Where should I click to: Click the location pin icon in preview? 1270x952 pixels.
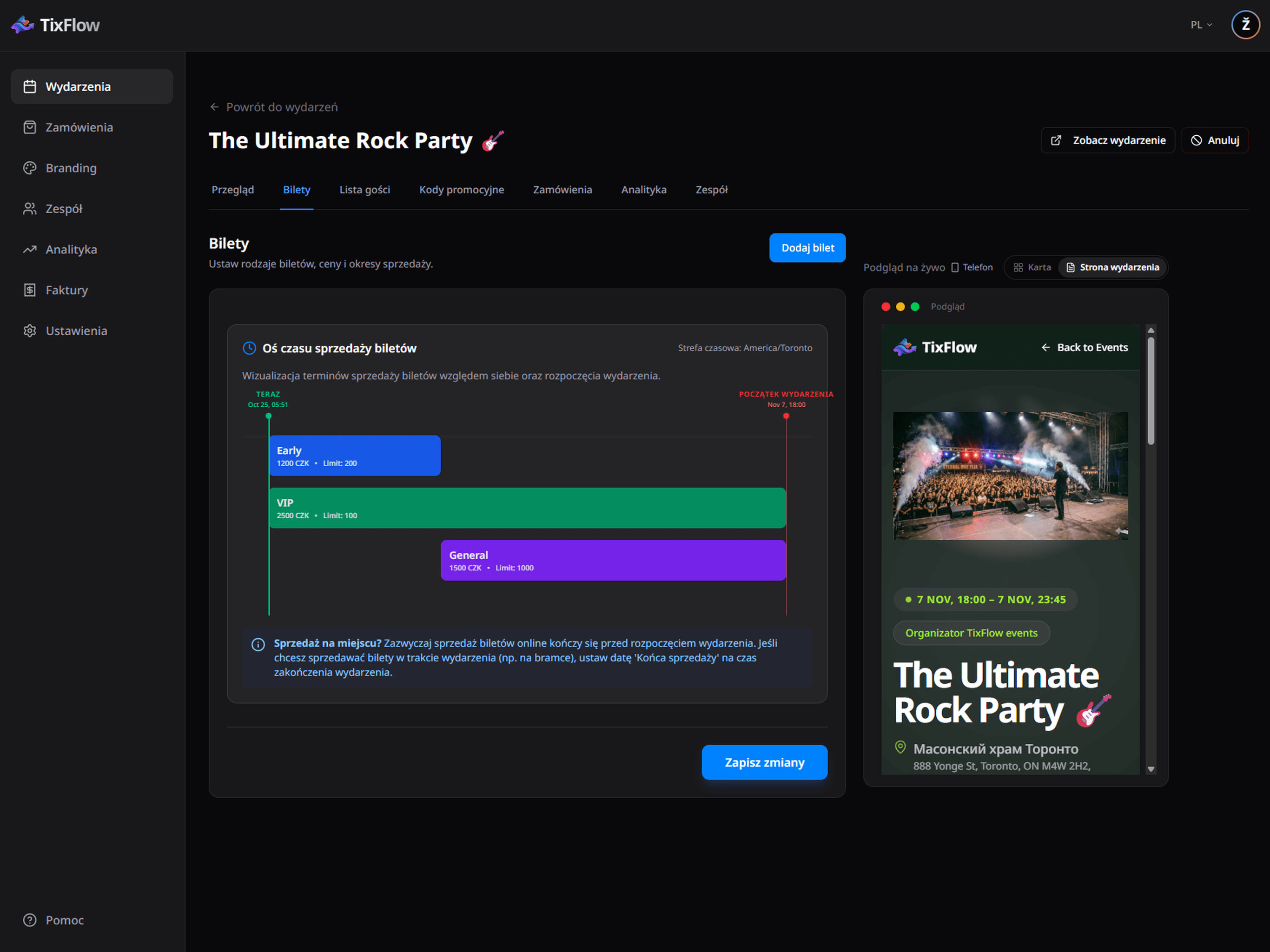point(900,747)
